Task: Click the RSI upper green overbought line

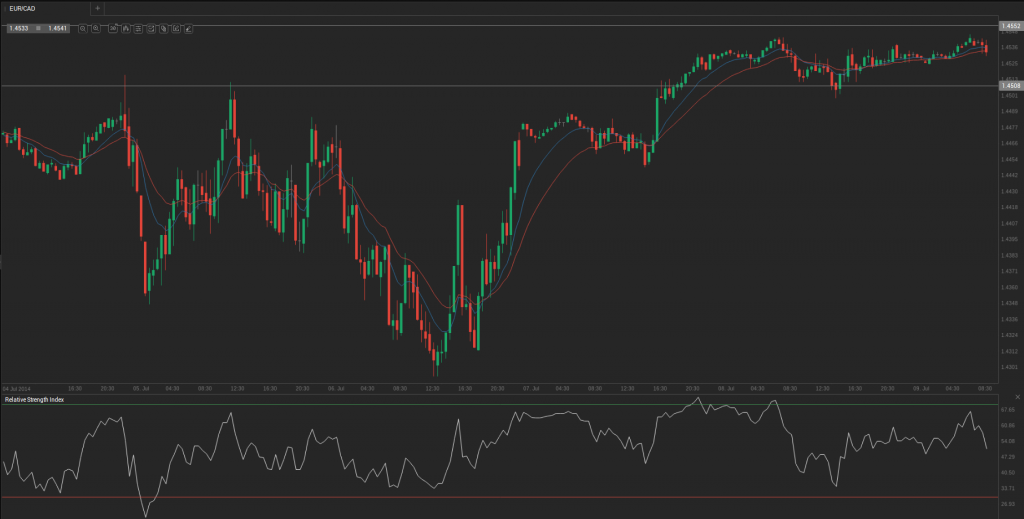Action: coord(500,404)
